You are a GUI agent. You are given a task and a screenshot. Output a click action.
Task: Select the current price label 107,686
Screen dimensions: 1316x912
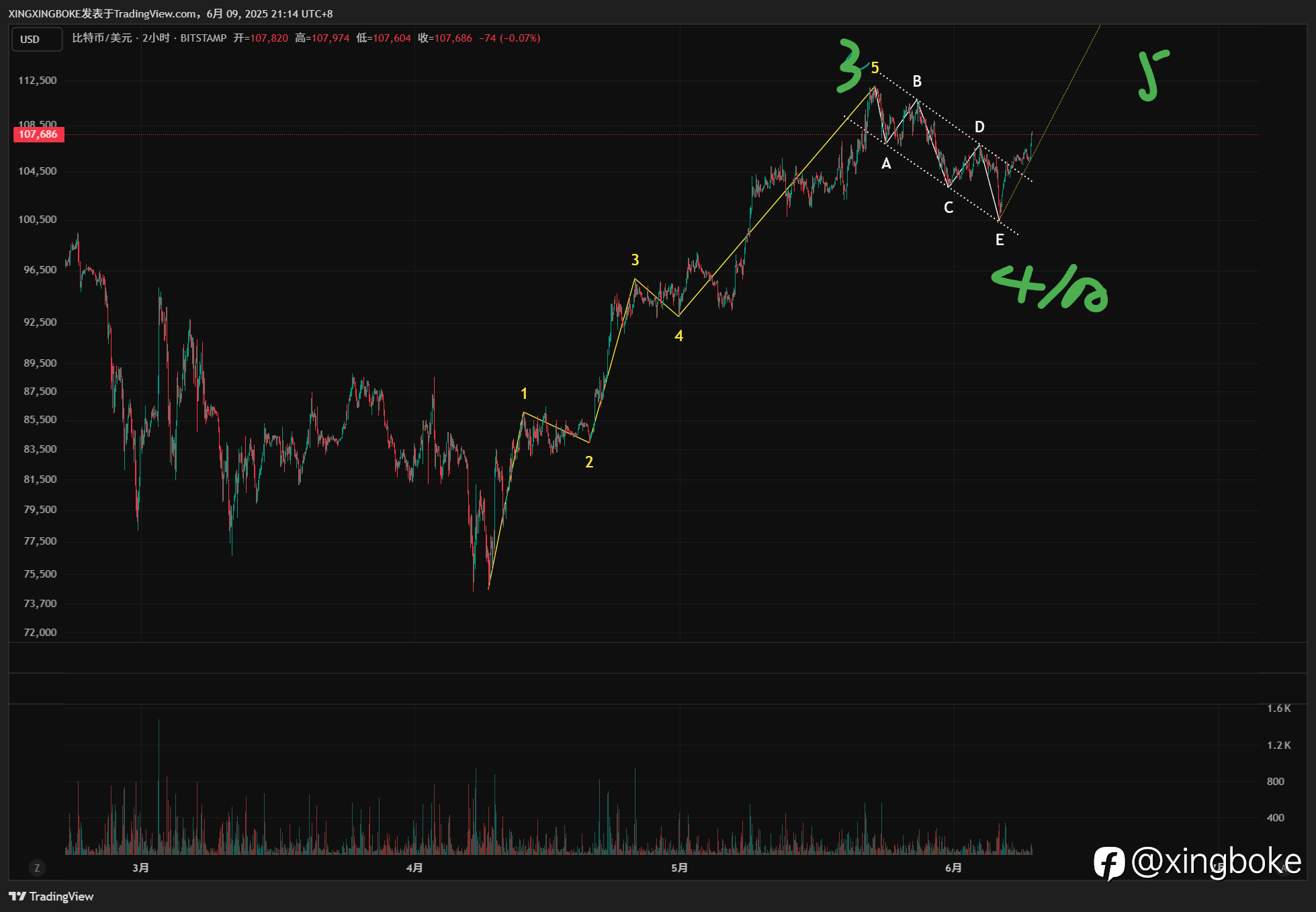[38, 134]
